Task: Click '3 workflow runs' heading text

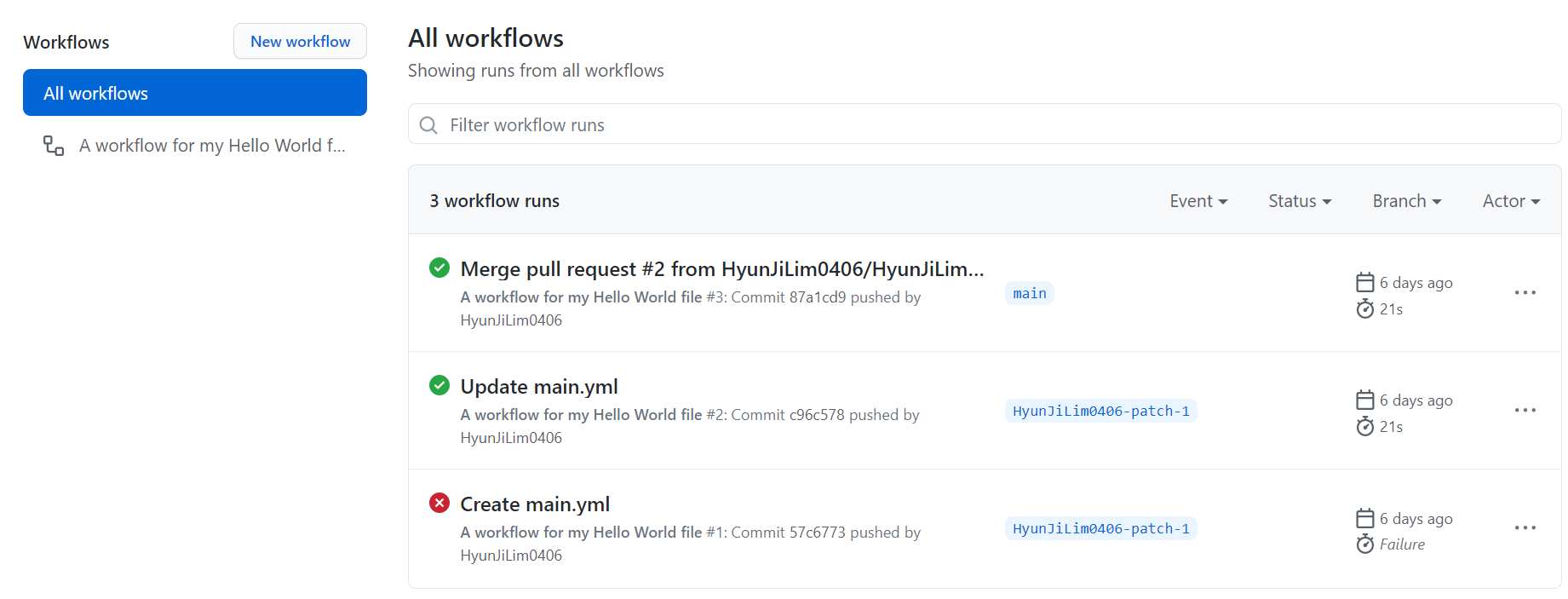Action: pyautogui.click(x=495, y=201)
